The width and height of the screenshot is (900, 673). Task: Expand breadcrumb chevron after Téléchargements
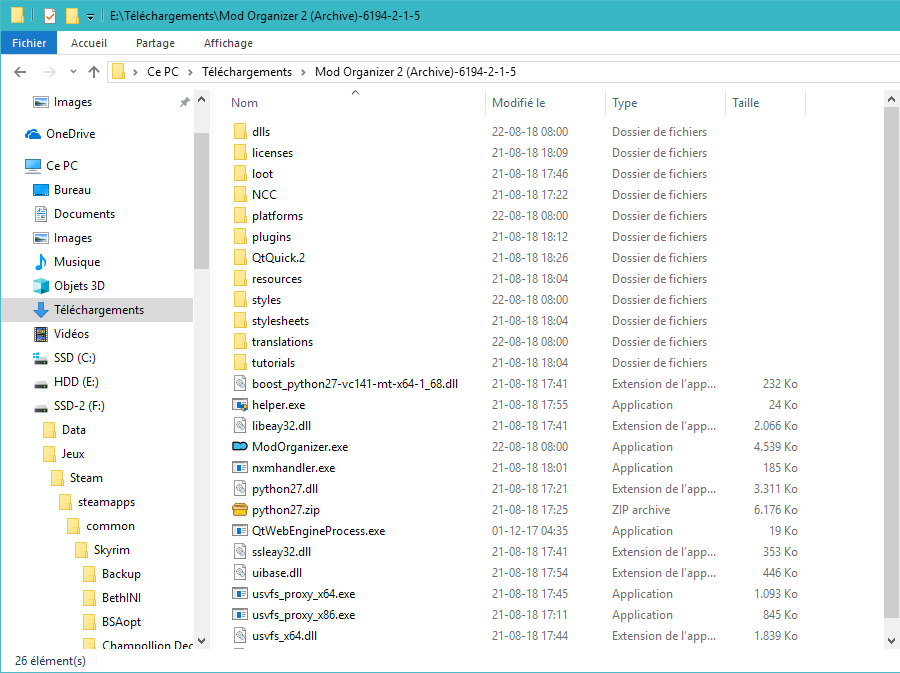(303, 72)
